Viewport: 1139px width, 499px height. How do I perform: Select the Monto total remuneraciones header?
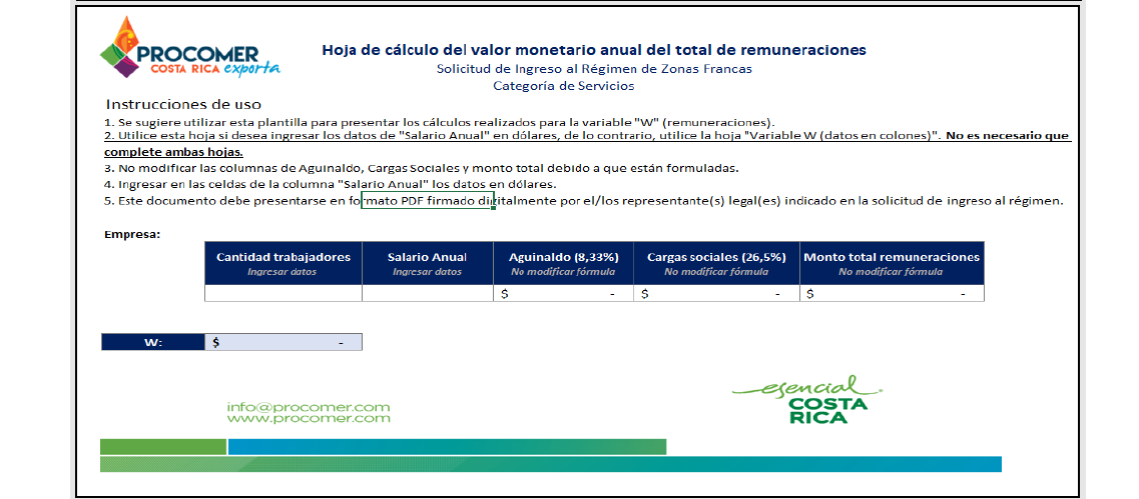891,263
